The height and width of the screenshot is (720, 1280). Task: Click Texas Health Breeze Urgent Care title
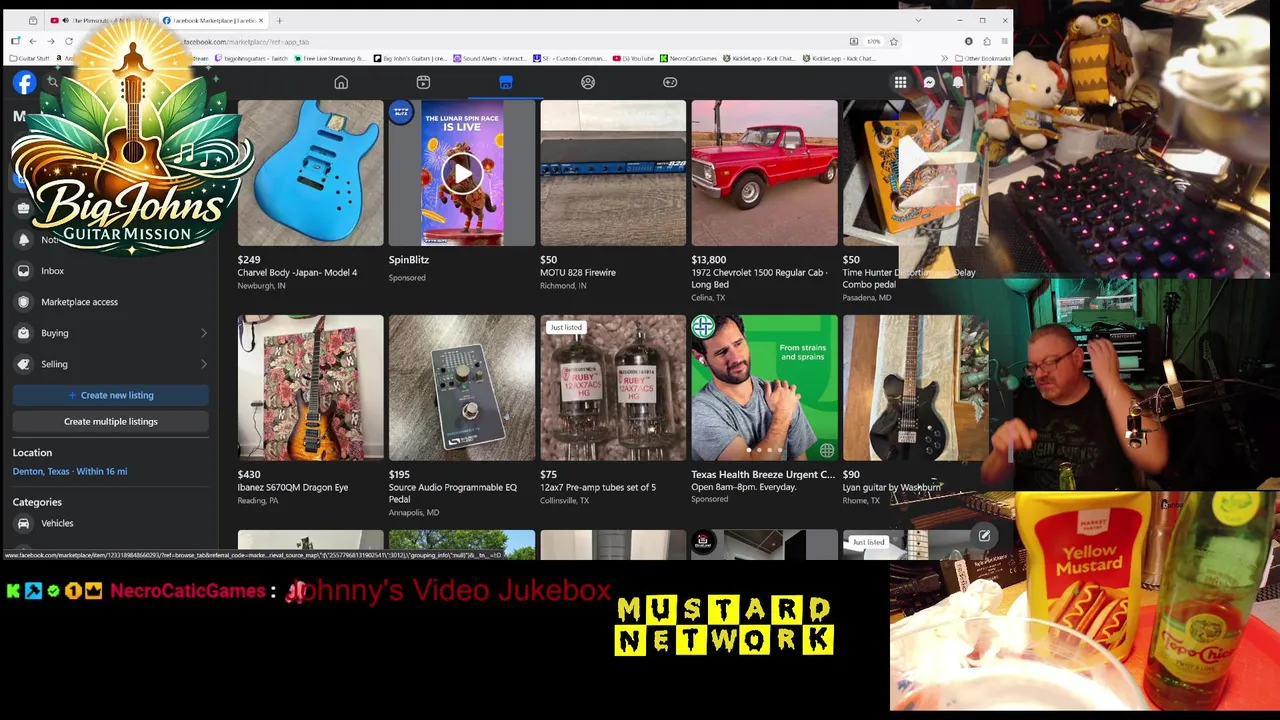(x=763, y=475)
